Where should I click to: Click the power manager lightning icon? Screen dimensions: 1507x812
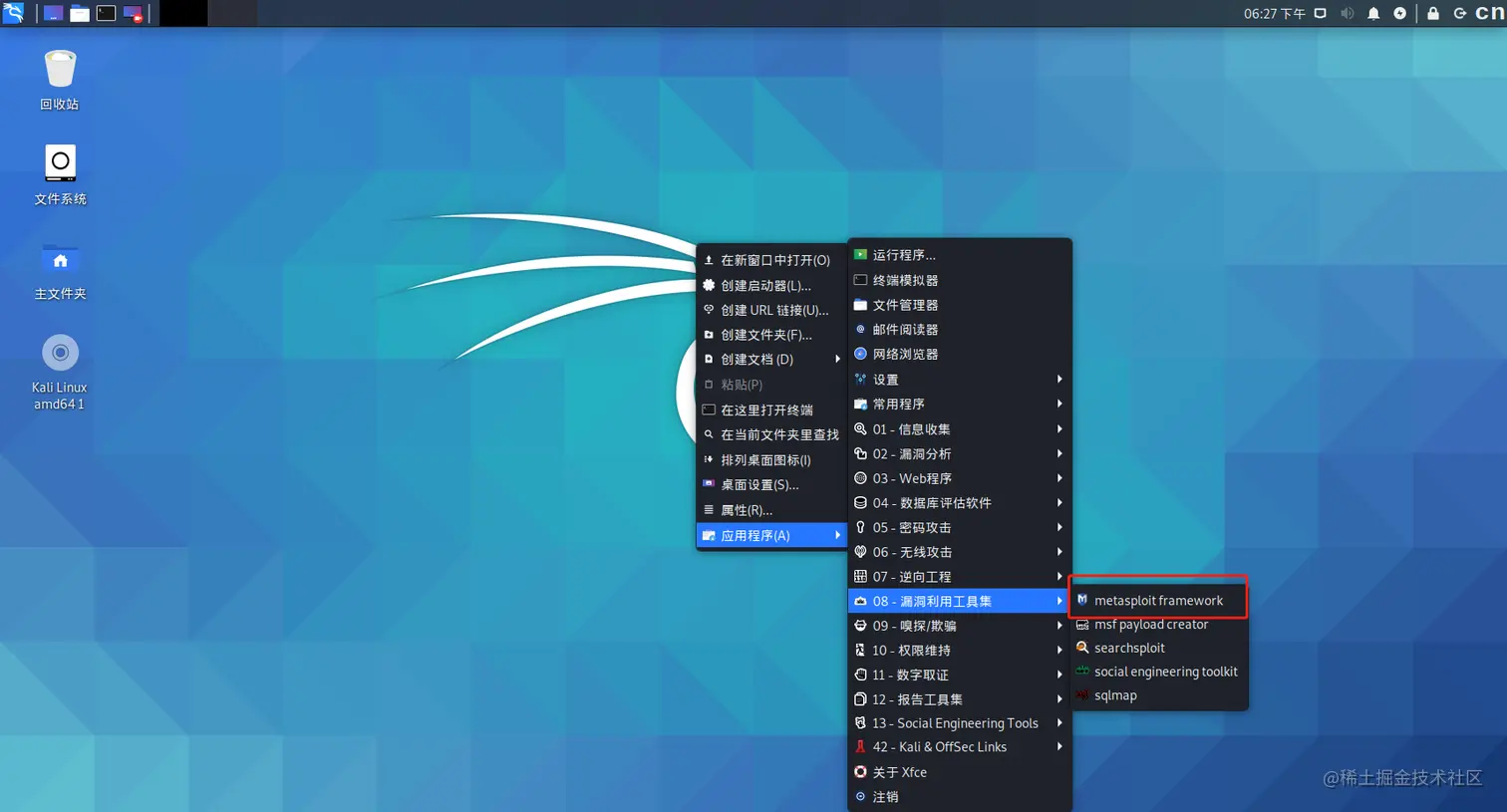click(1399, 14)
